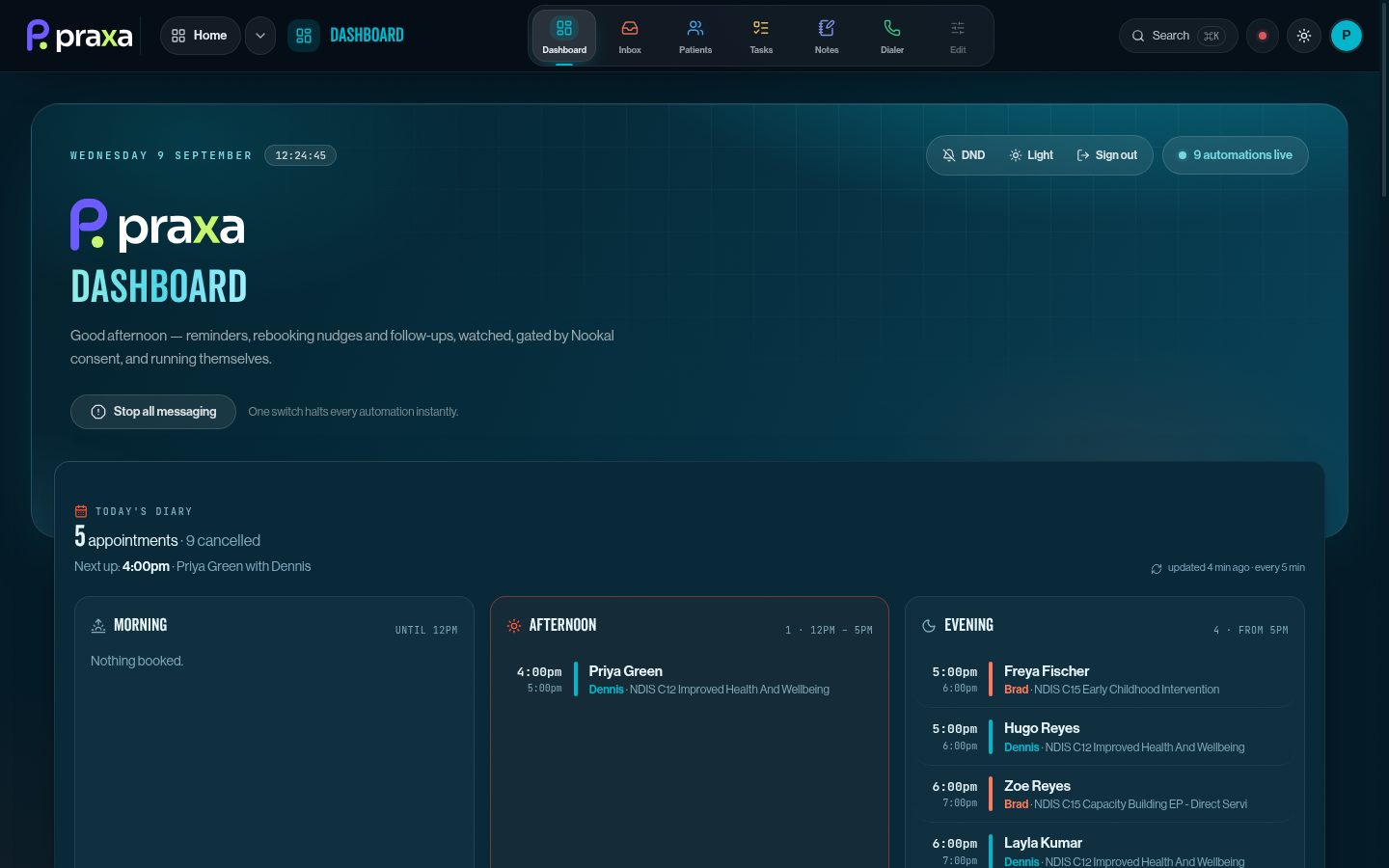
Task: Click the Evening moon icon
Action: click(929, 626)
